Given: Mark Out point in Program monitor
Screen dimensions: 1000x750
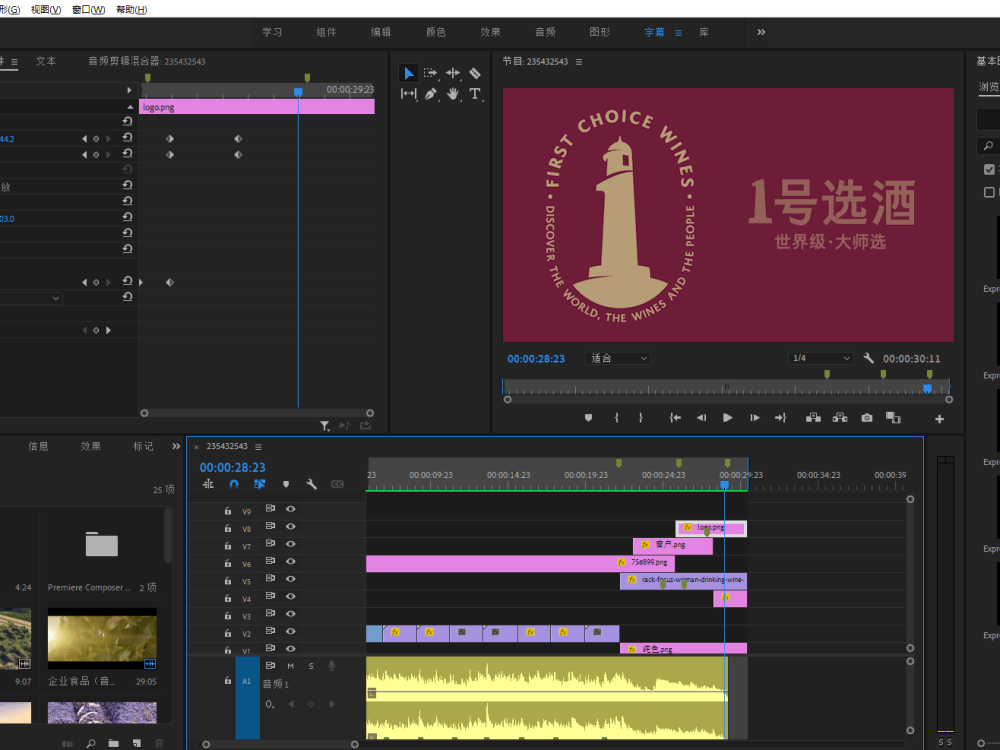Looking at the screenshot, I should tap(641, 418).
